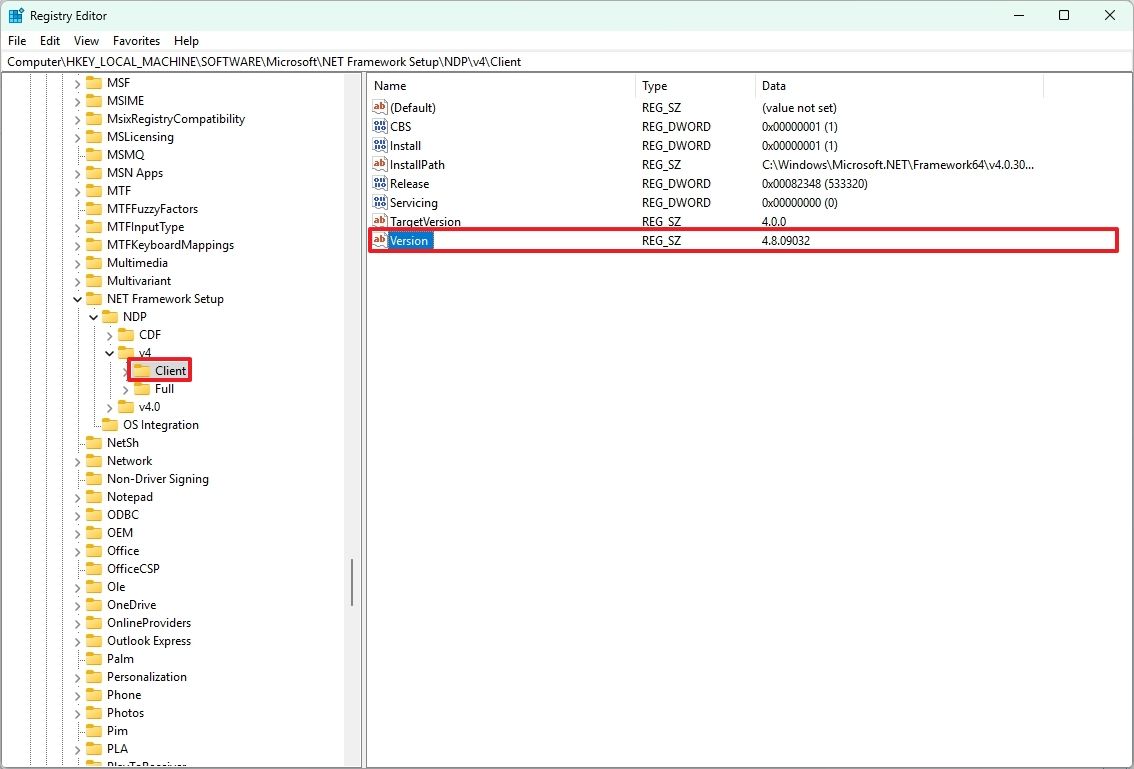Expand the Network registry key

77,460
